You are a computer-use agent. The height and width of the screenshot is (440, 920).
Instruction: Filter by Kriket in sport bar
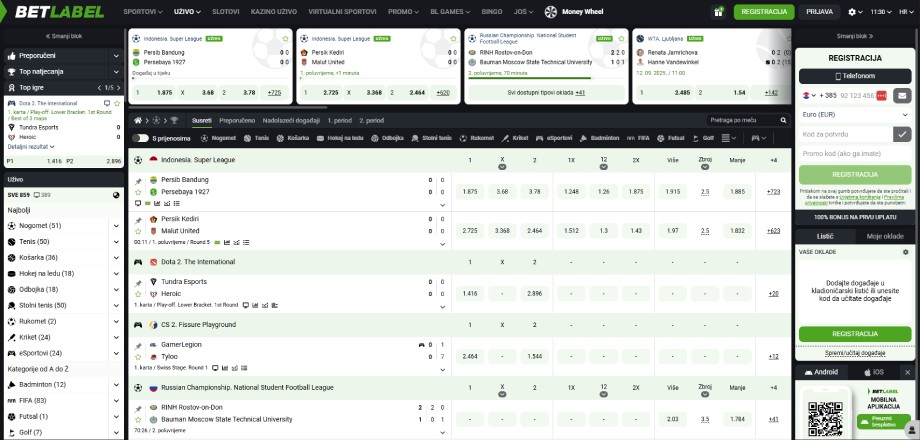pos(515,138)
